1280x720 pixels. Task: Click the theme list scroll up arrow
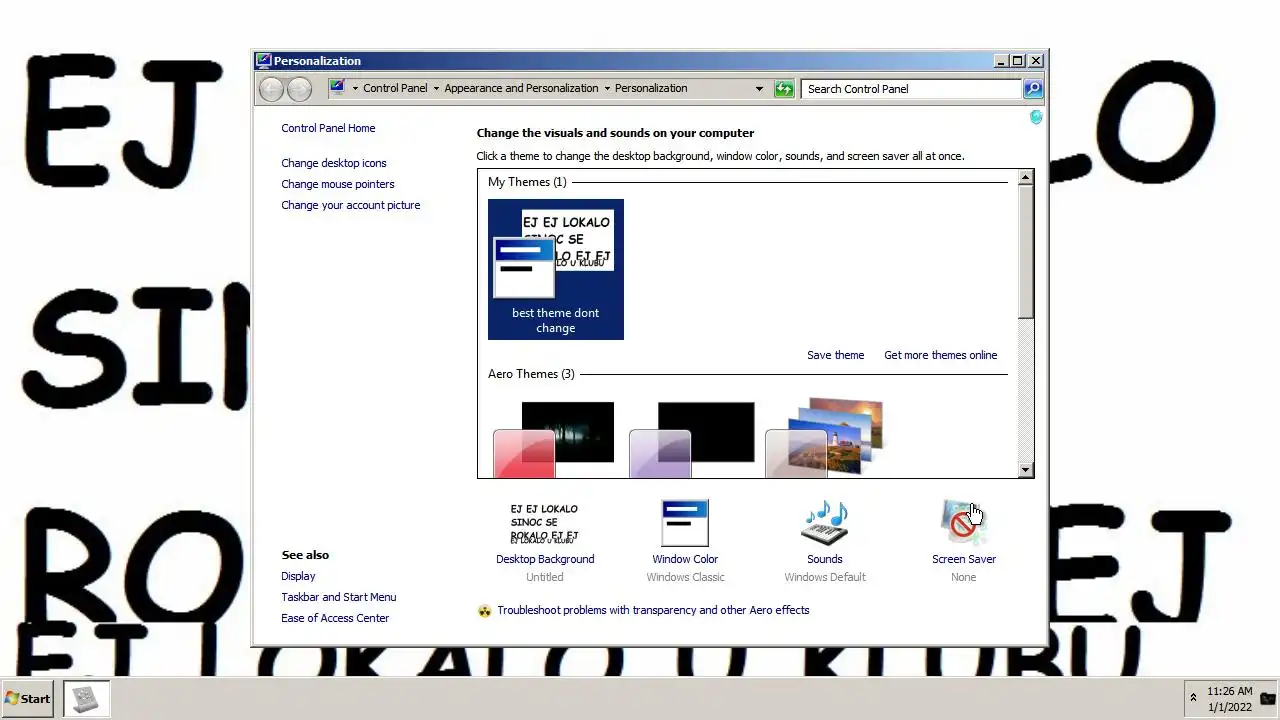[1025, 177]
